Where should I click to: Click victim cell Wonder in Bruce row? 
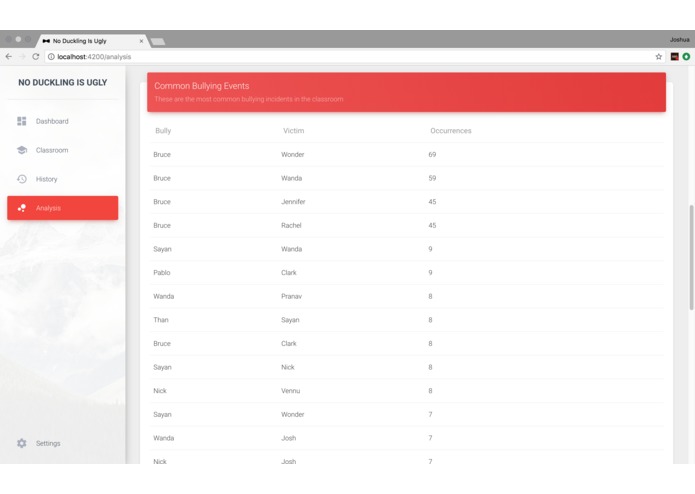pyautogui.click(x=293, y=155)
